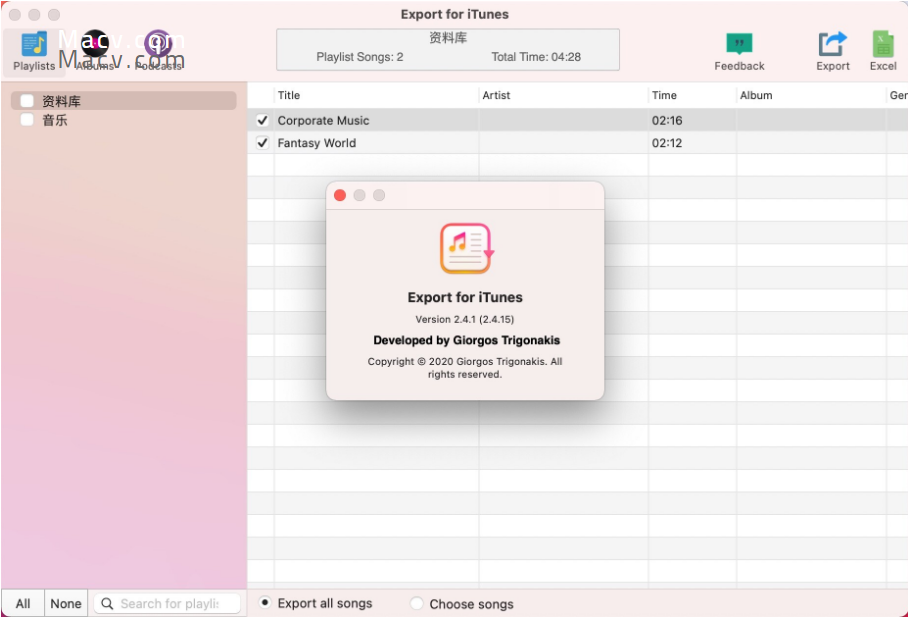Check the 资料库 playlist checkbox

tap(26, 100)
